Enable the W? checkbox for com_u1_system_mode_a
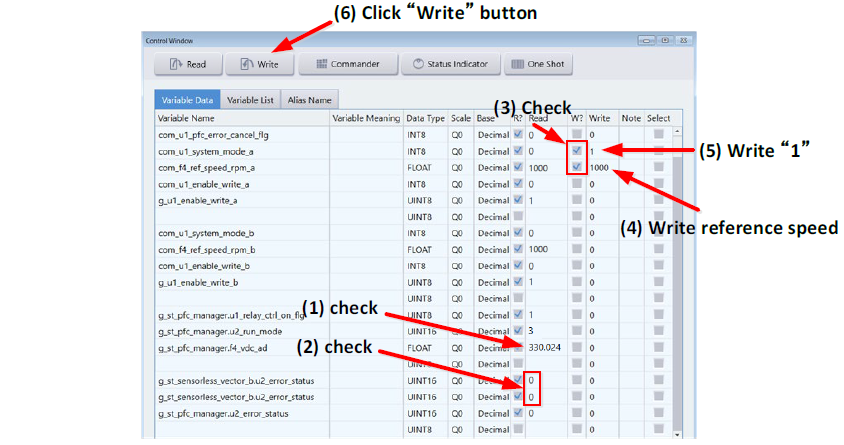Screen dimensions: 844x445 pos(577,151)
